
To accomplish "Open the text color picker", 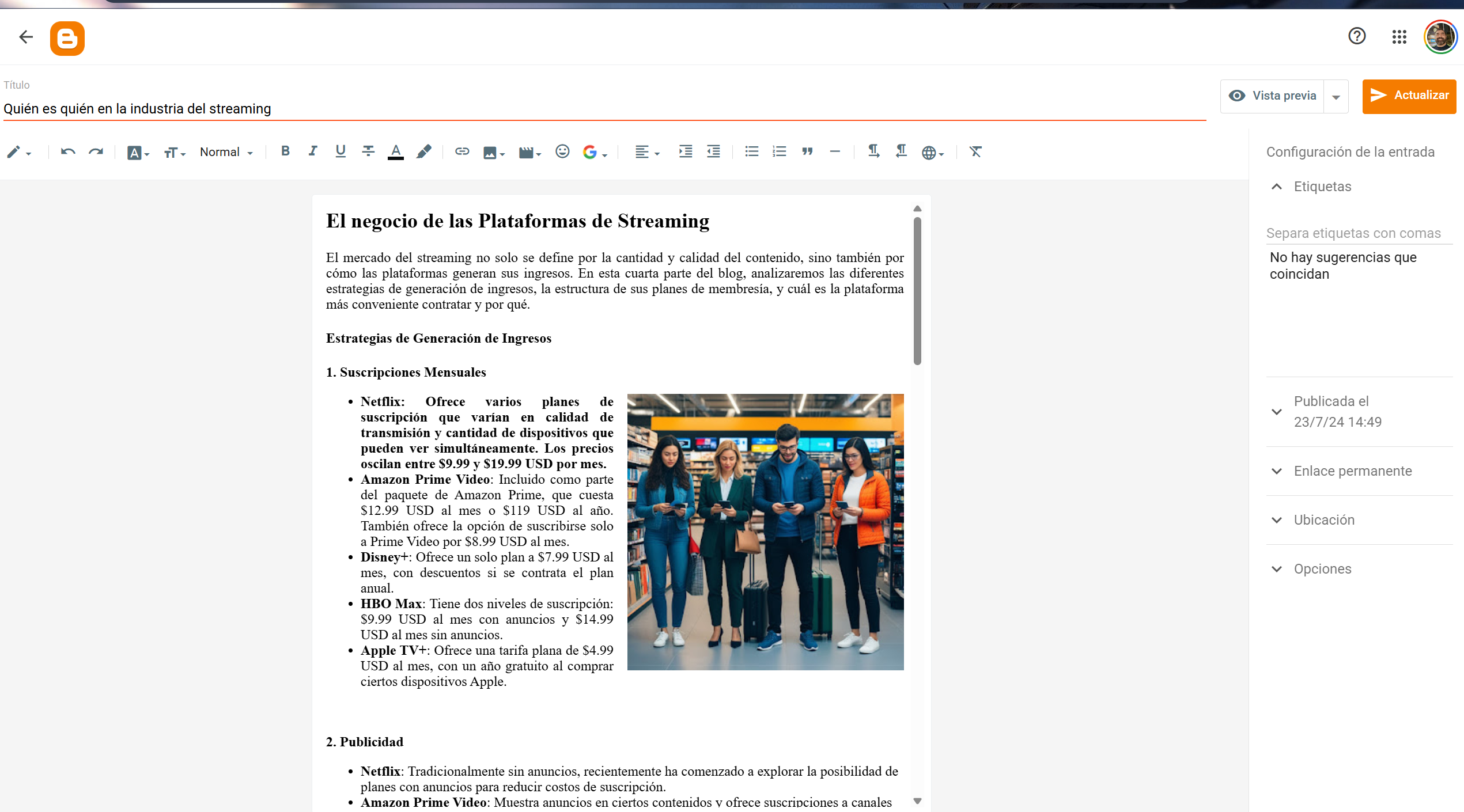I will (396, 152).
